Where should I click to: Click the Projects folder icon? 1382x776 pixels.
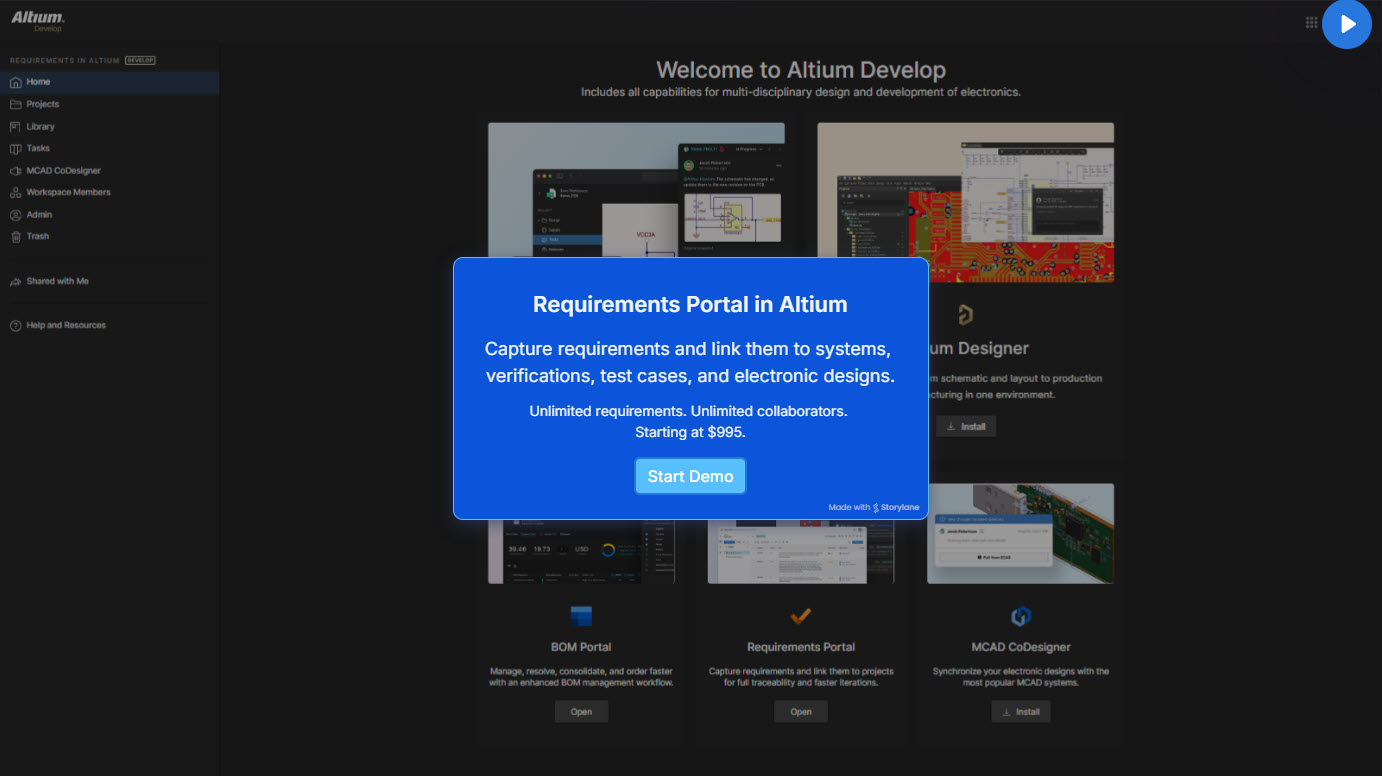(16, 104)
